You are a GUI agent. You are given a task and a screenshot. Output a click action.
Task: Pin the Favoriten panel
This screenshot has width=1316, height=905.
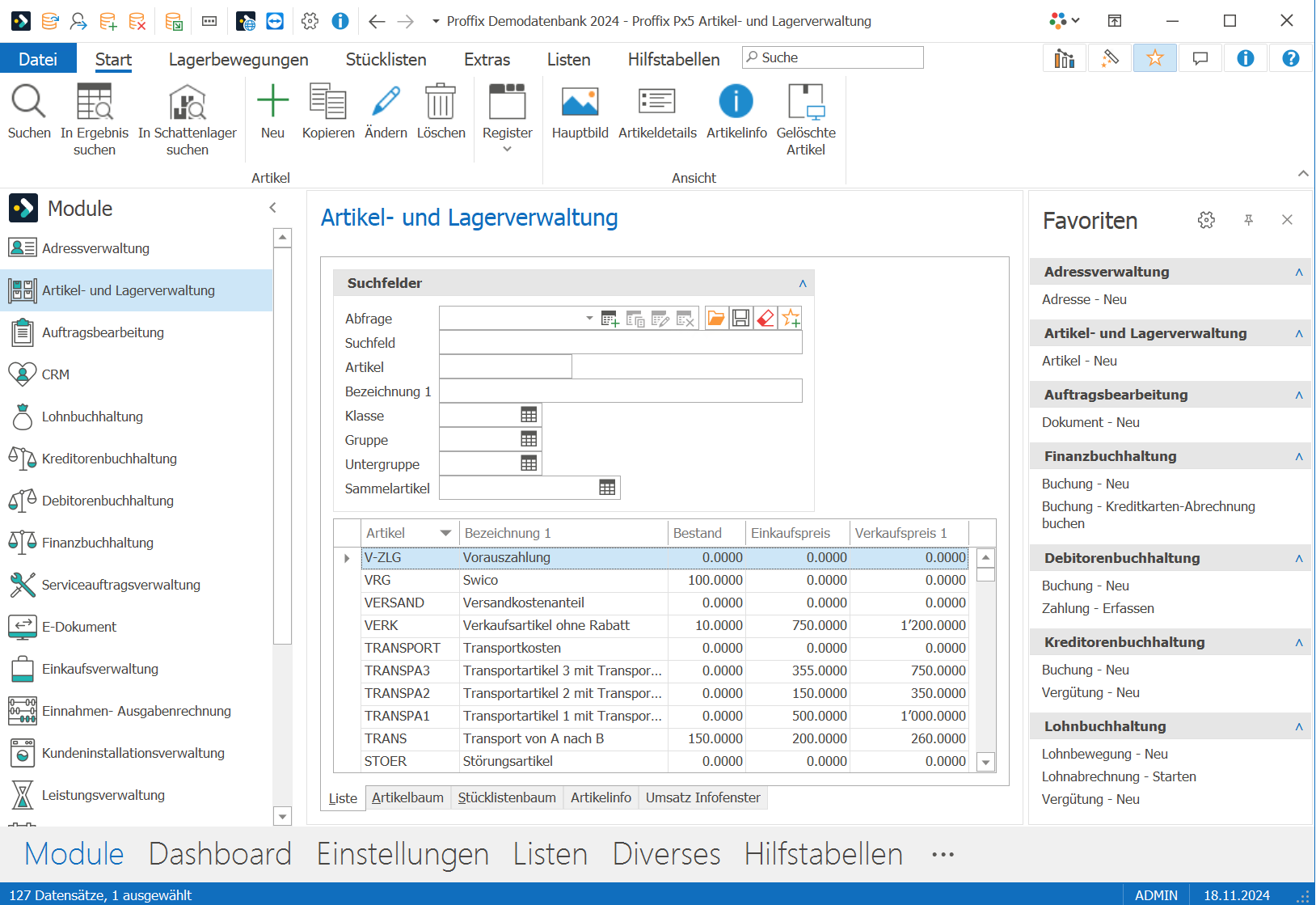[1248, 220]
